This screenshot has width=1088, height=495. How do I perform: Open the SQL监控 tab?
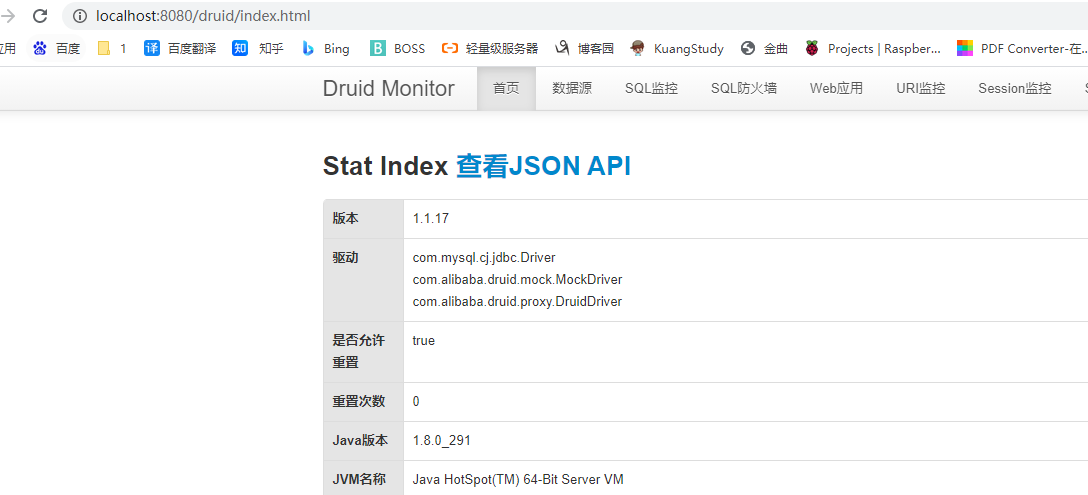point(651,88)
